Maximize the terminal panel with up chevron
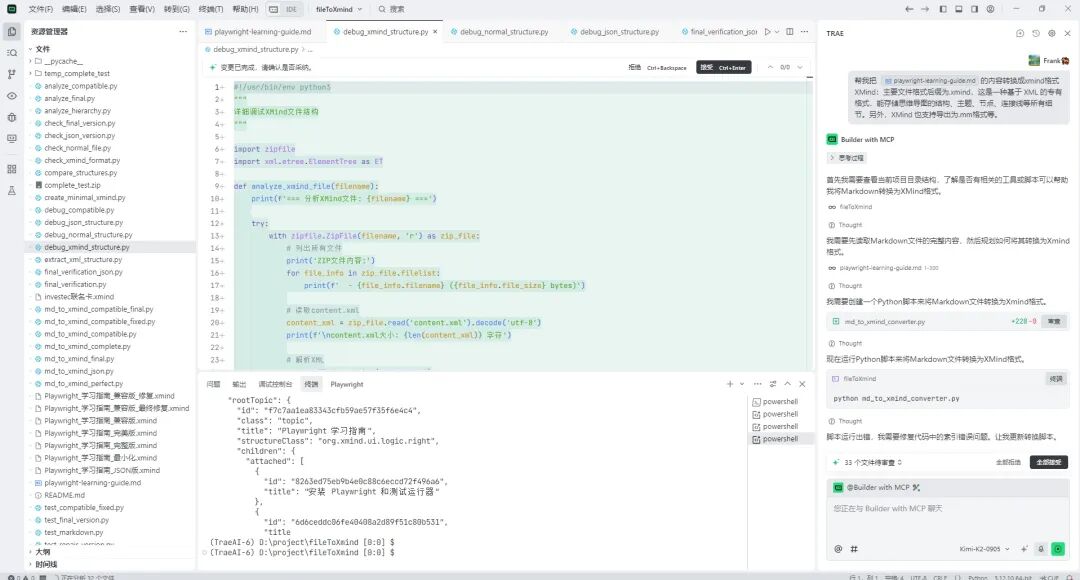The image size is (1080, 580). pos(787,384)
